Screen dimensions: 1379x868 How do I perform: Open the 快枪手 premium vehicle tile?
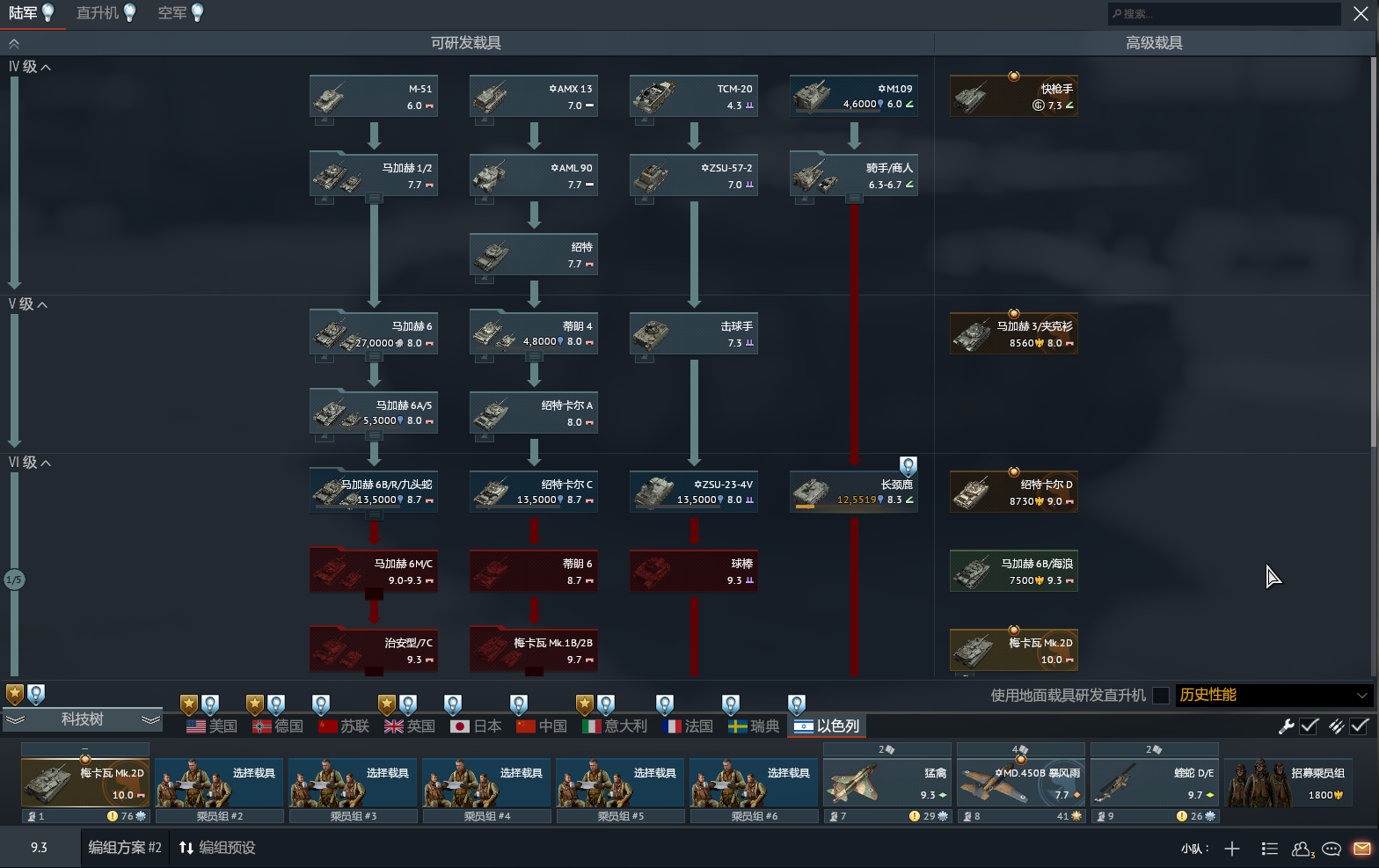point(1014,97)
